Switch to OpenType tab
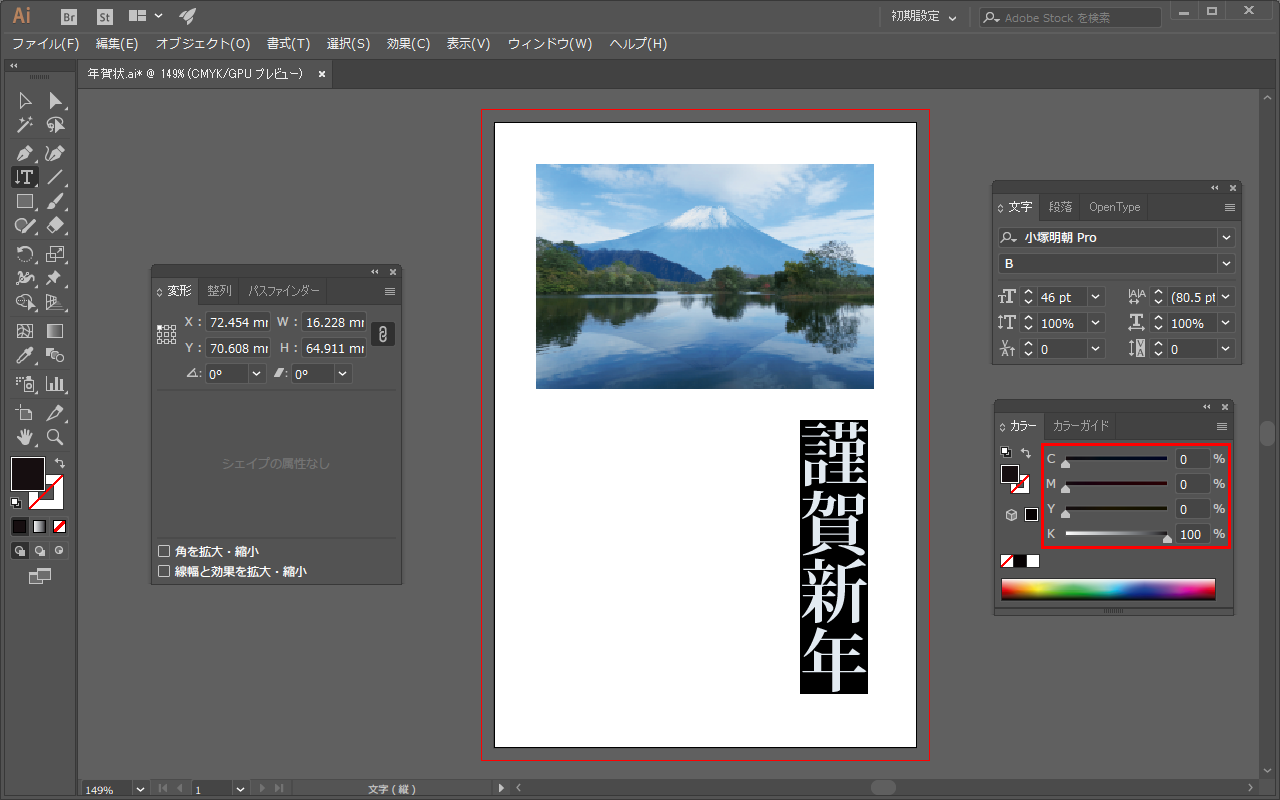The height and width of the screenshot is (800, 1280). [x=1114, y=207]
